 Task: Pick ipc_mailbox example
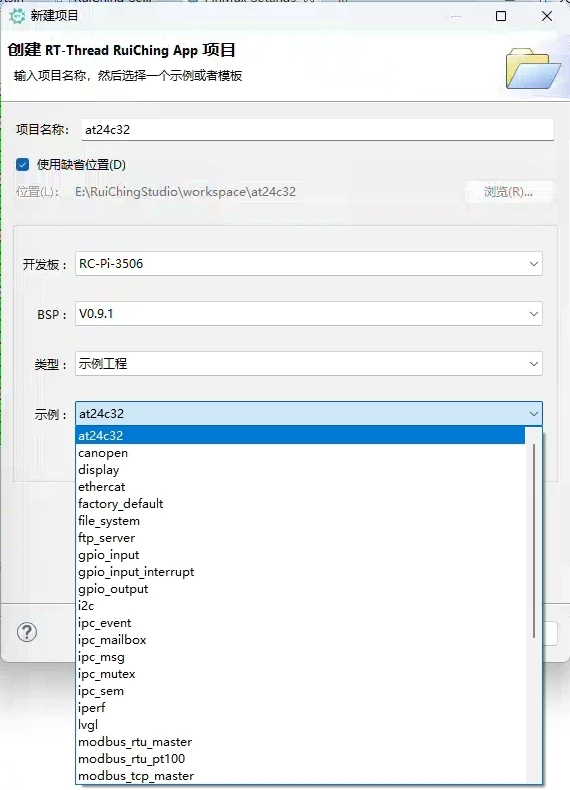[x=300, y=640]
